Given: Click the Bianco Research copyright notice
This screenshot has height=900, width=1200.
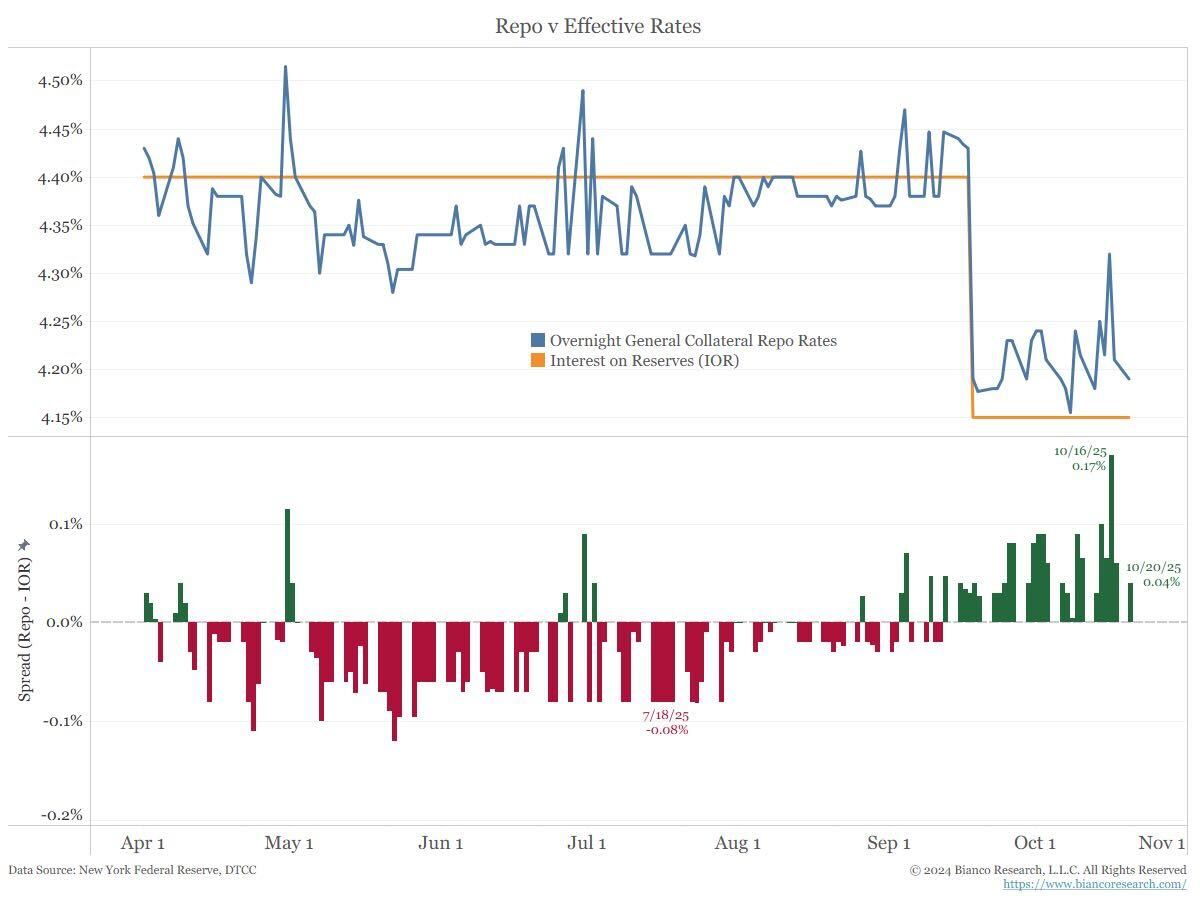Looking at the screenshot, I should coord(1048,870).
